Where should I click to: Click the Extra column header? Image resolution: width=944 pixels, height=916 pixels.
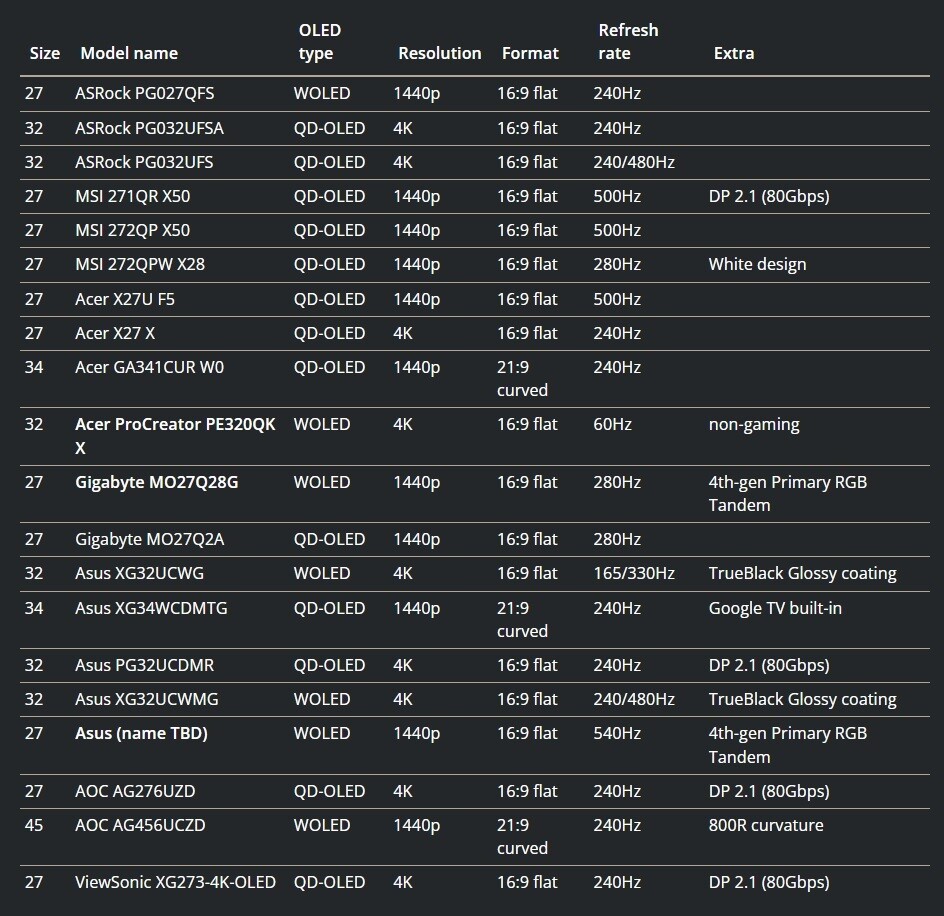(733, 53)
